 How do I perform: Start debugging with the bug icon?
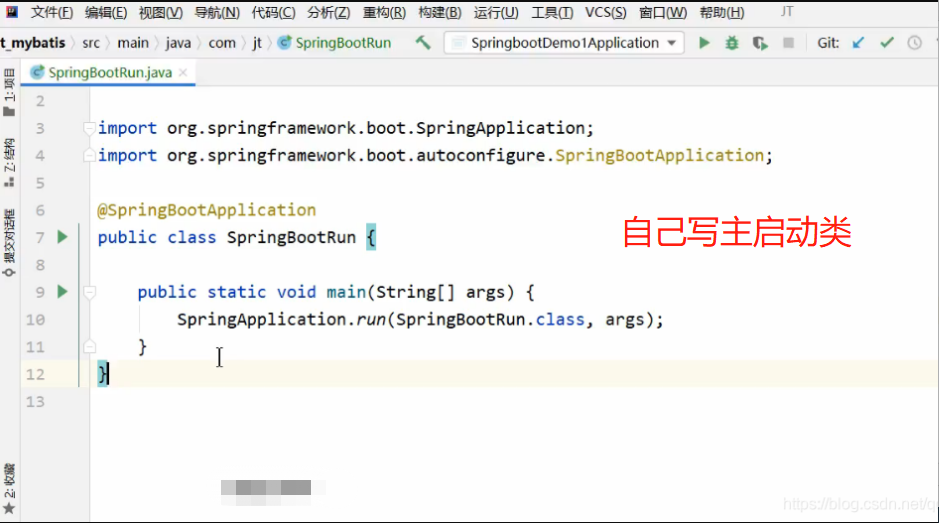coord(732,43)
